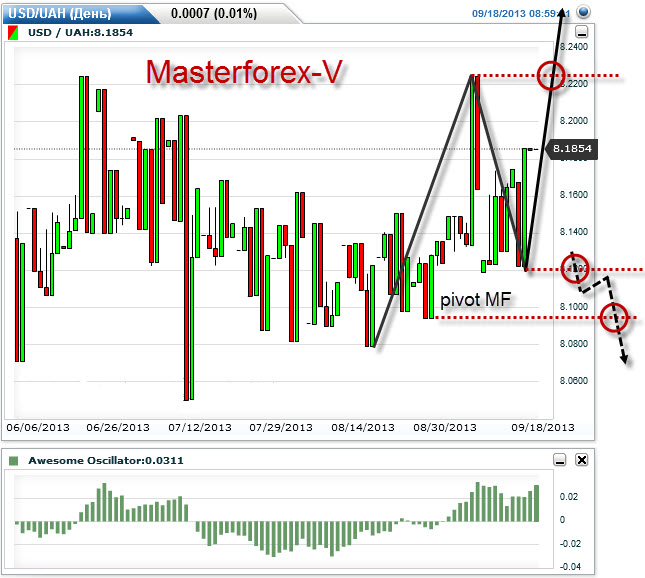This screenshot has width=645, height=578.
Task: Click the 07/29/2013 date axis label
Action: (x=281, y=428)
